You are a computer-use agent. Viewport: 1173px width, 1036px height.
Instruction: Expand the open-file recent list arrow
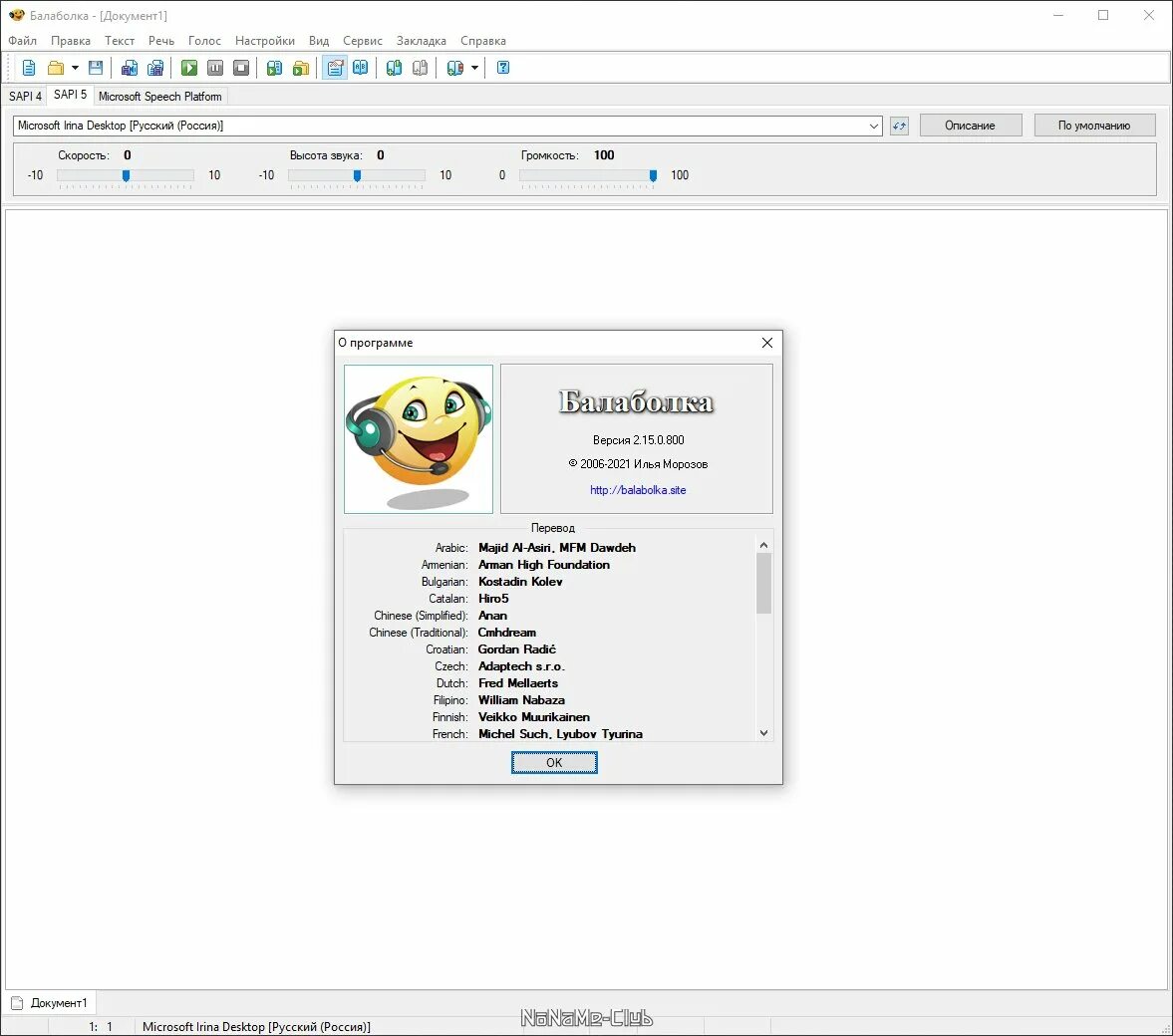[x=75, y=68]
